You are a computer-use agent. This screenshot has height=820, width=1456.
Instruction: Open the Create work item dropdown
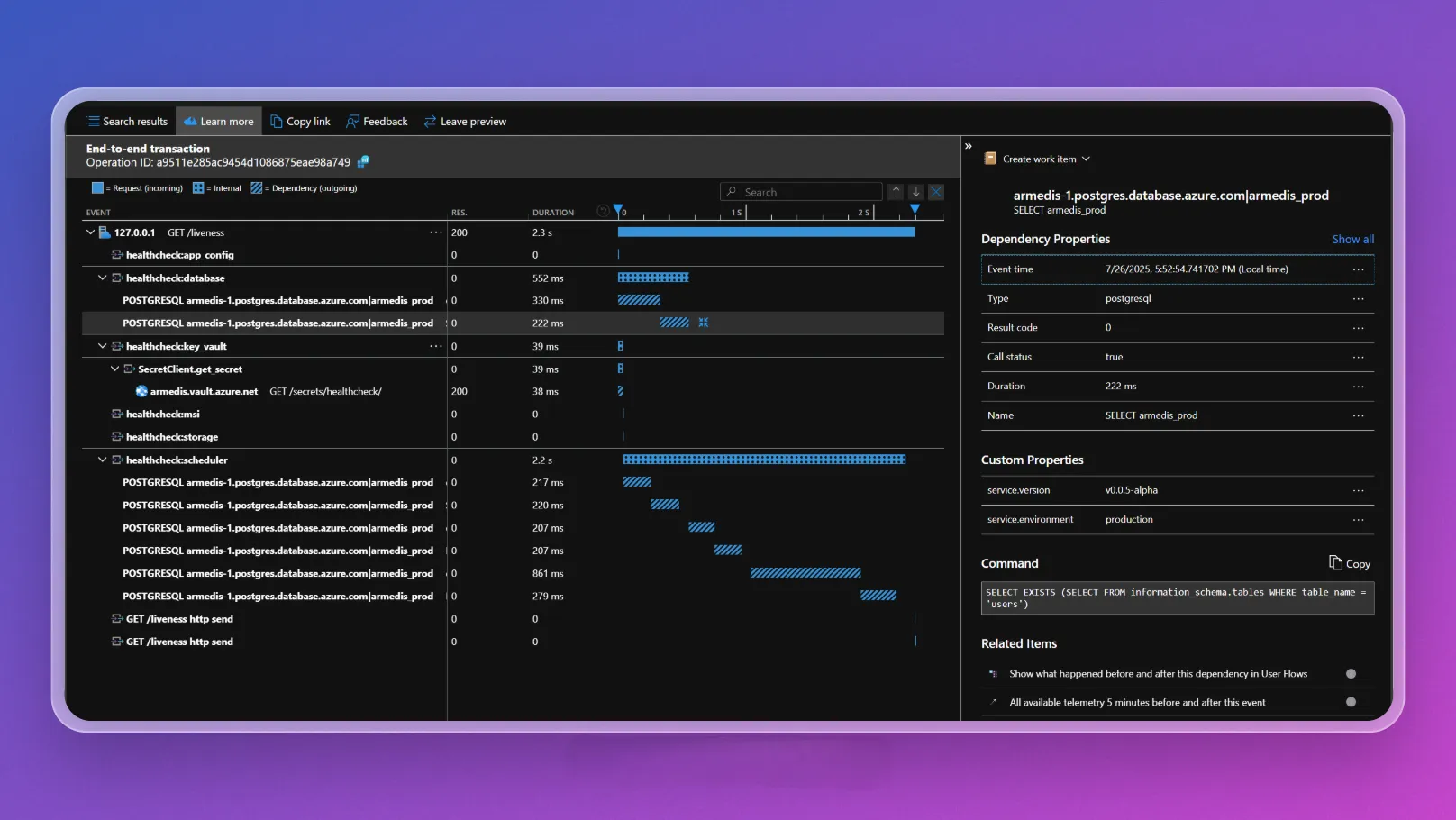tap(1045, 159)
